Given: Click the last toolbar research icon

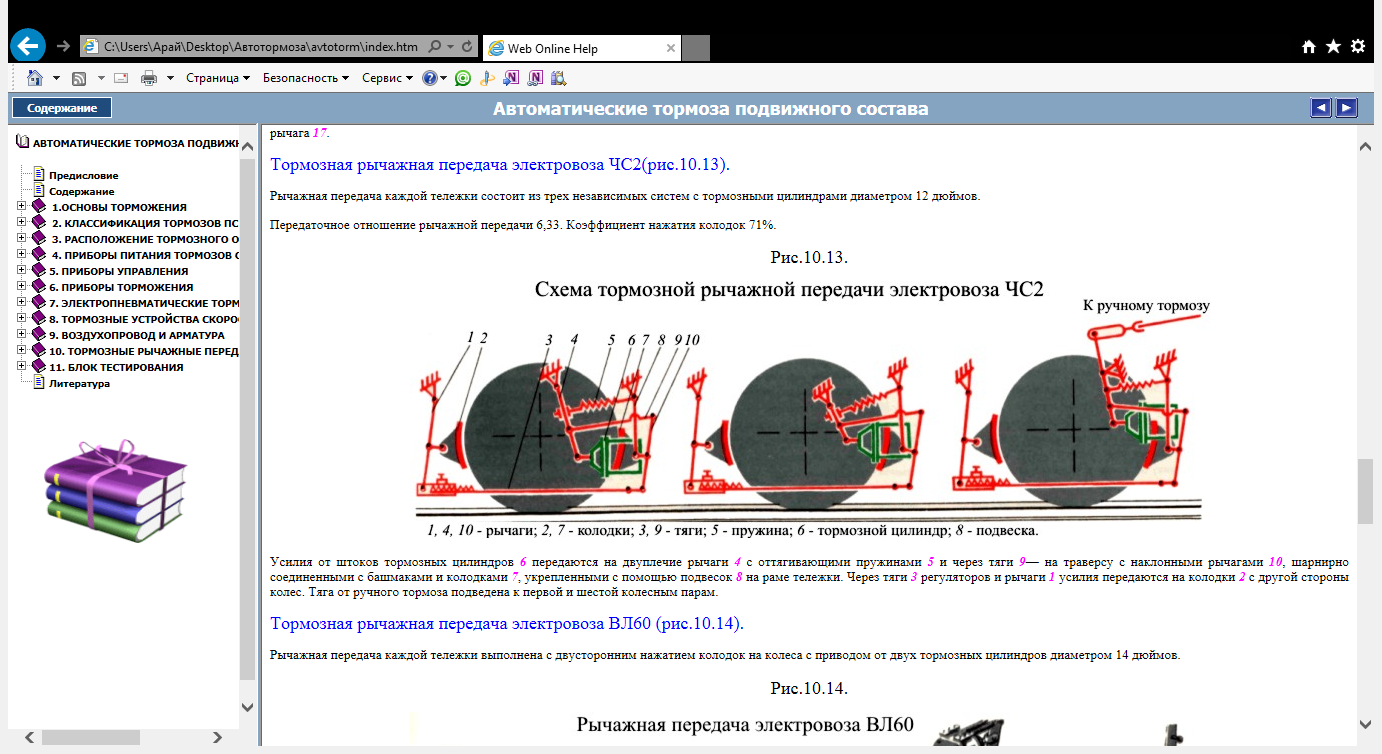Looking at the screenshot, I should (558, 78).
